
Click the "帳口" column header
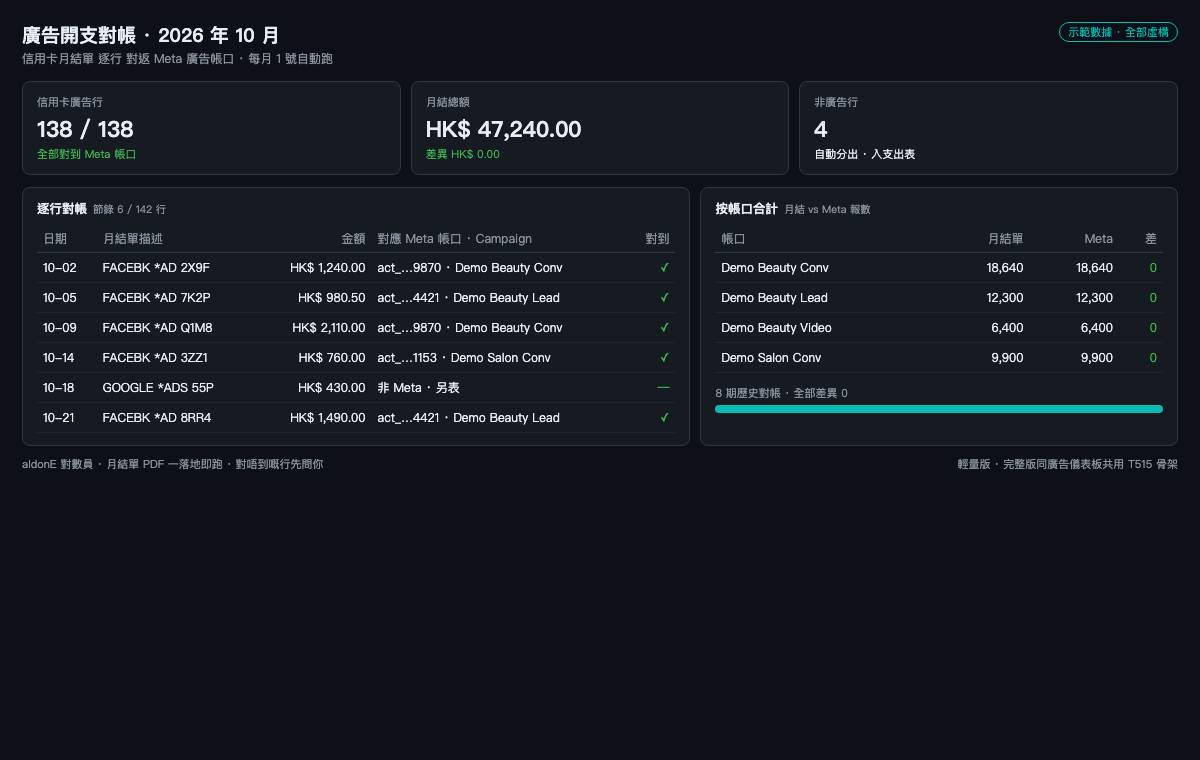[x=733, y=239]
